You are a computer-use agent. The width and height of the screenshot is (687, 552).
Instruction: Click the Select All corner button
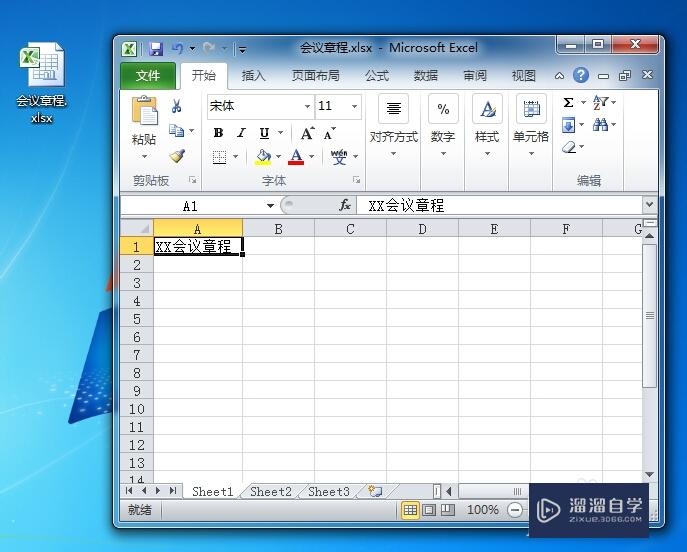137,228
